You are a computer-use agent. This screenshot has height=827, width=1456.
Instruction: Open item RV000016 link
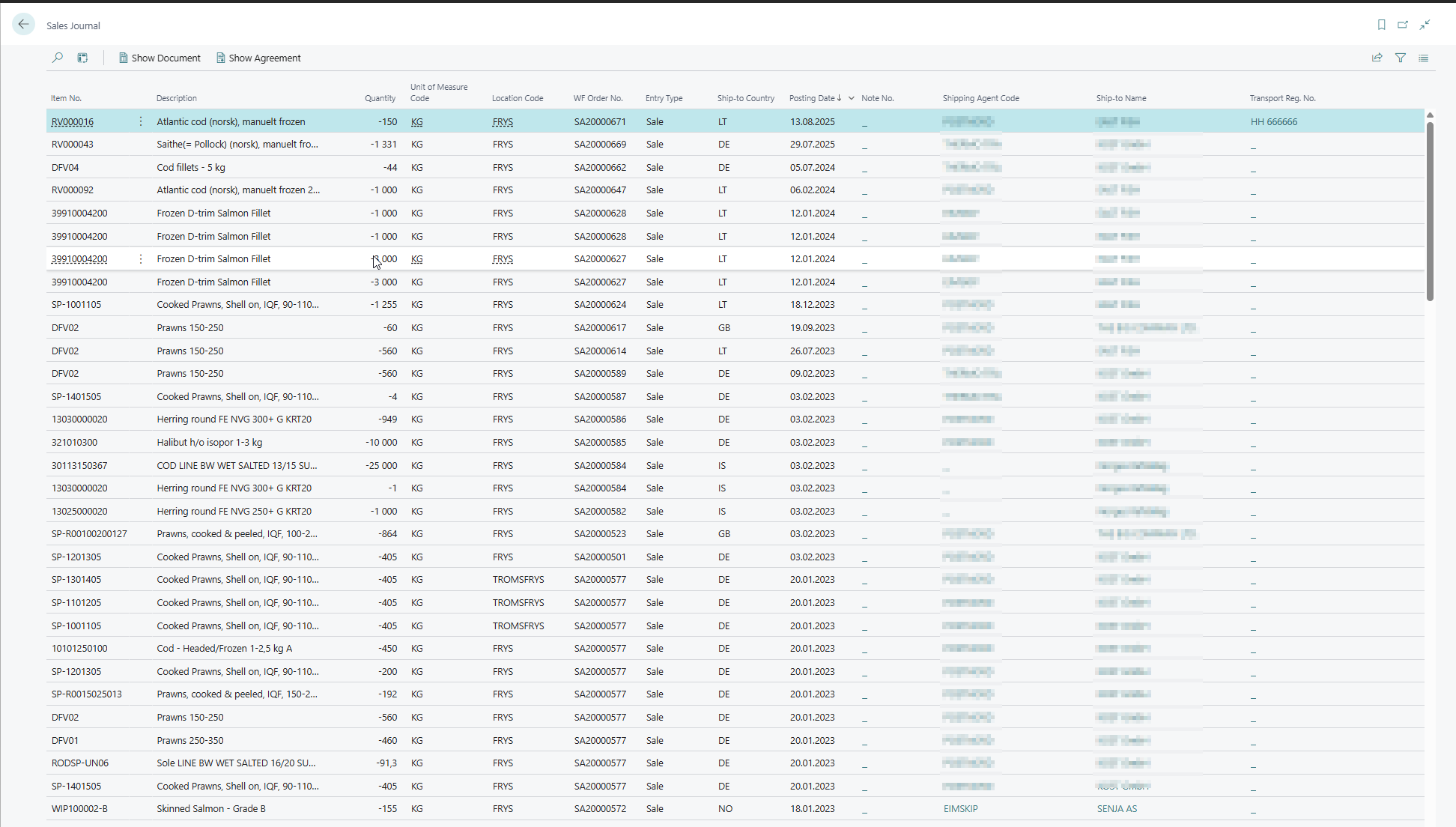point(73,122)
